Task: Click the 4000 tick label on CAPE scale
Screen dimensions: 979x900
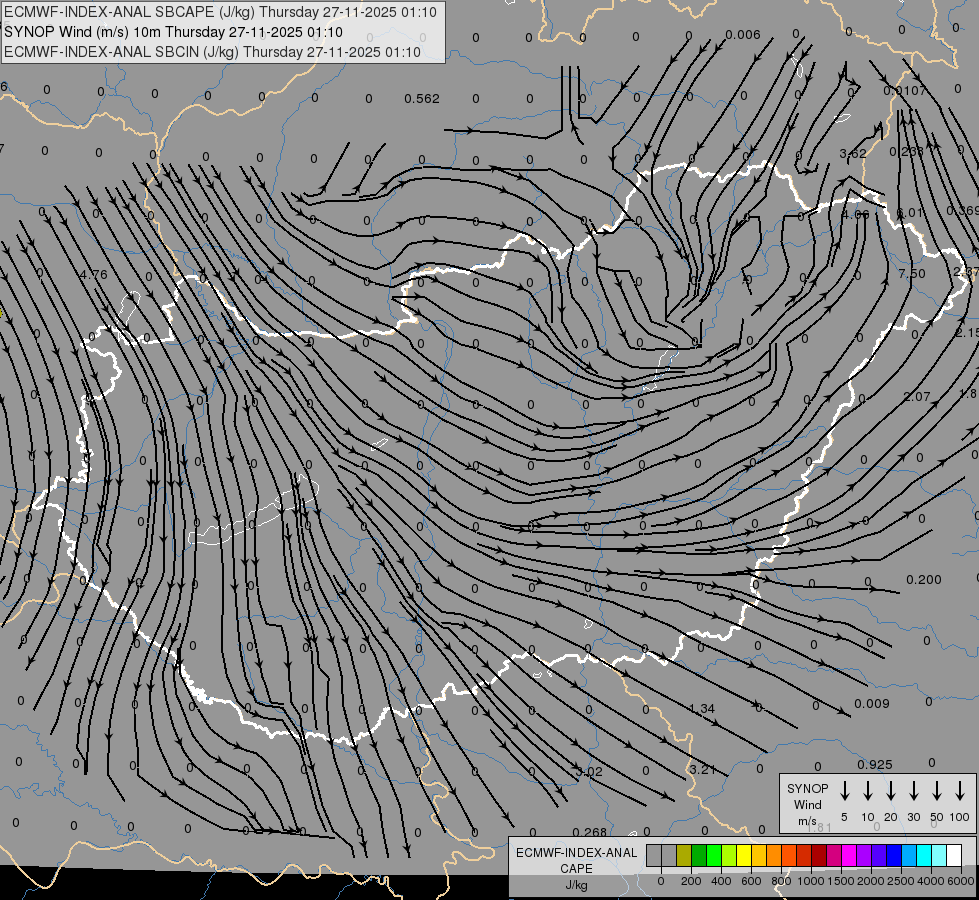Action: coord(931,881)
